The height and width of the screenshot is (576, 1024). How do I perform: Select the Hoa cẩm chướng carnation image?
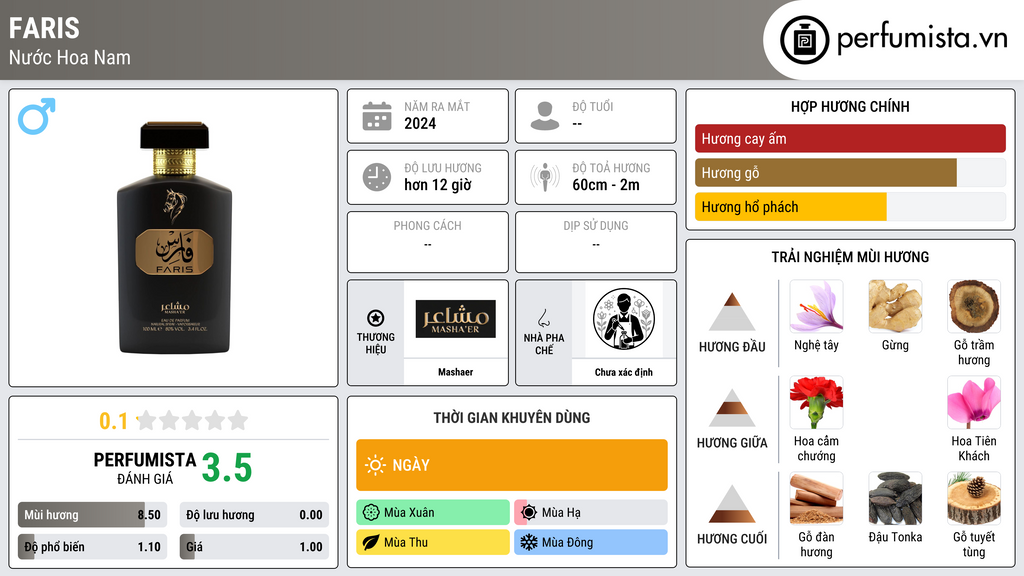tap(816, 402)
